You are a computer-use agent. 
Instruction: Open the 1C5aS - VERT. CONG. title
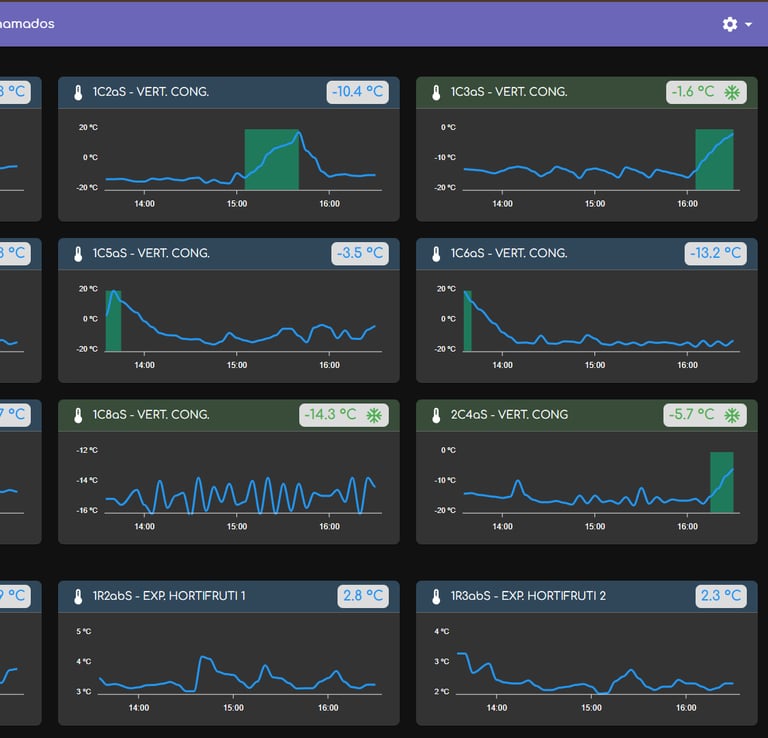(x=151, y=254)
